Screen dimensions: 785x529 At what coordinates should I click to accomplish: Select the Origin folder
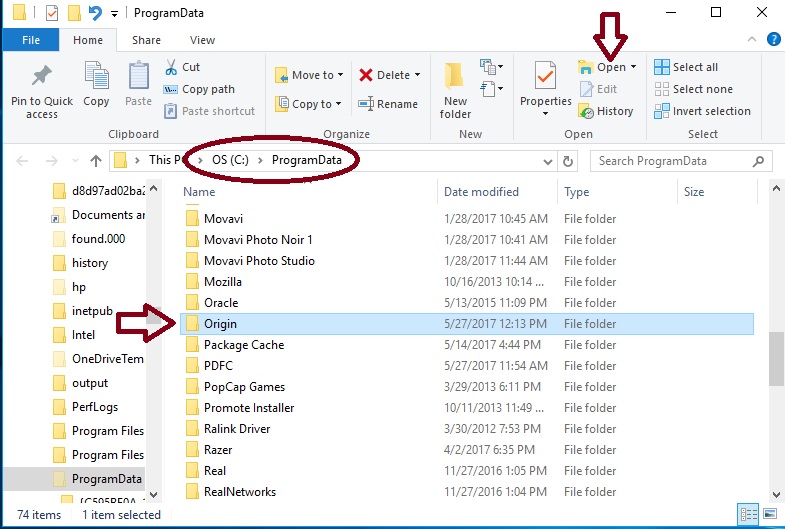click(x=467, y=324)
